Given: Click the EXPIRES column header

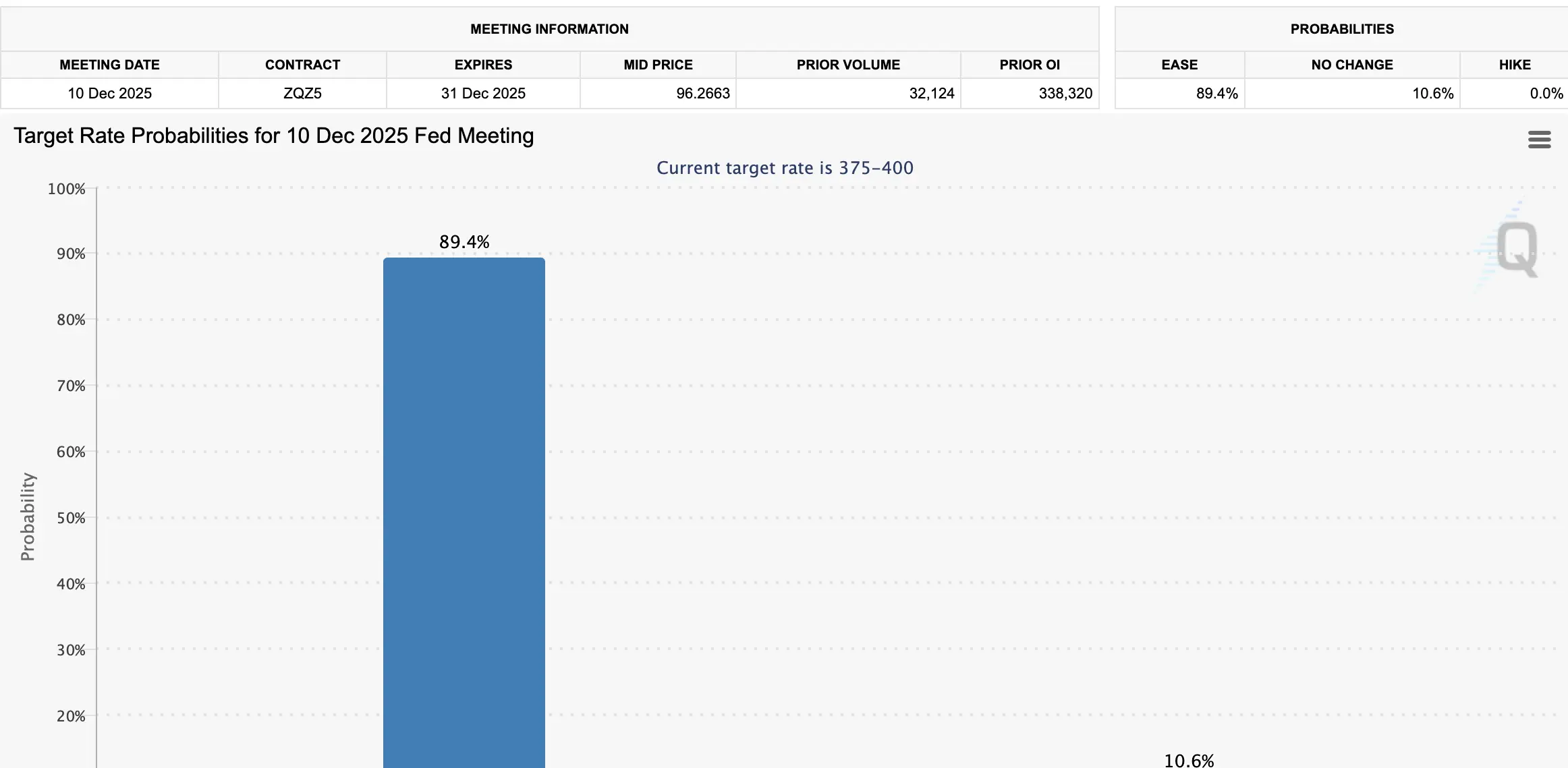Looking at the screenshot, I should (482, 65).
